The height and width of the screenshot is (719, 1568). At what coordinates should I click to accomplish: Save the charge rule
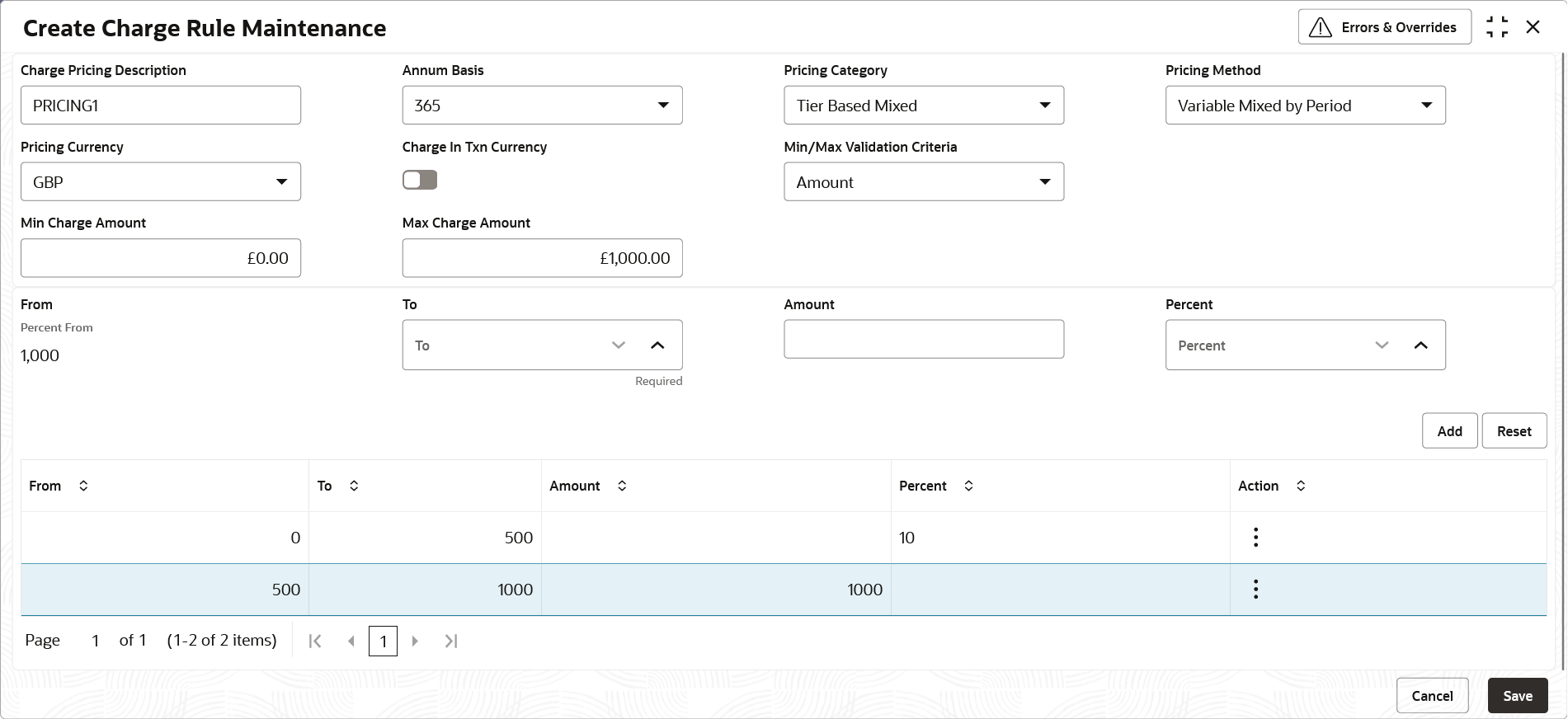click(1517, 696)
